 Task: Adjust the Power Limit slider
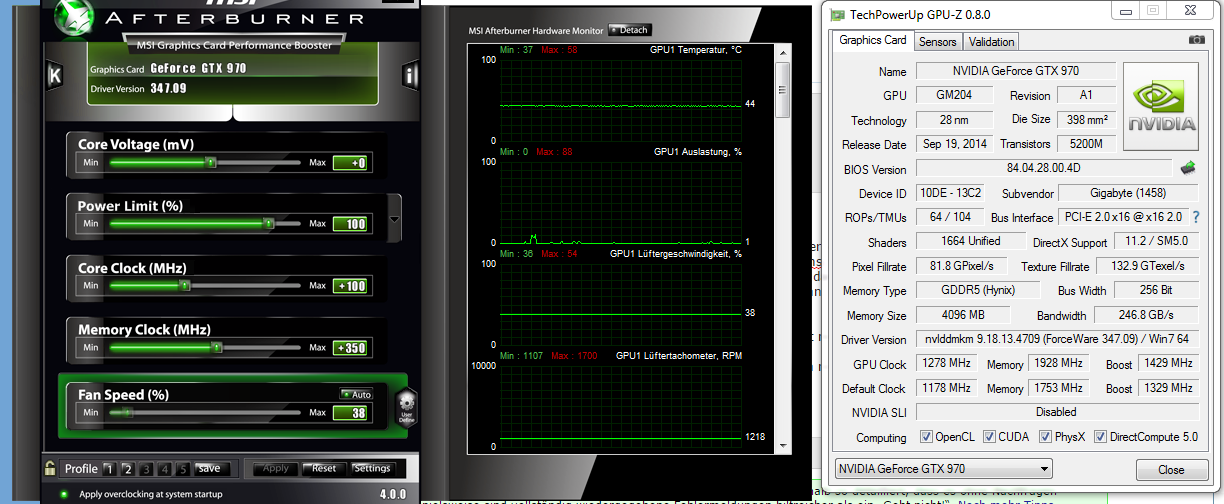(x=205, y=223)
